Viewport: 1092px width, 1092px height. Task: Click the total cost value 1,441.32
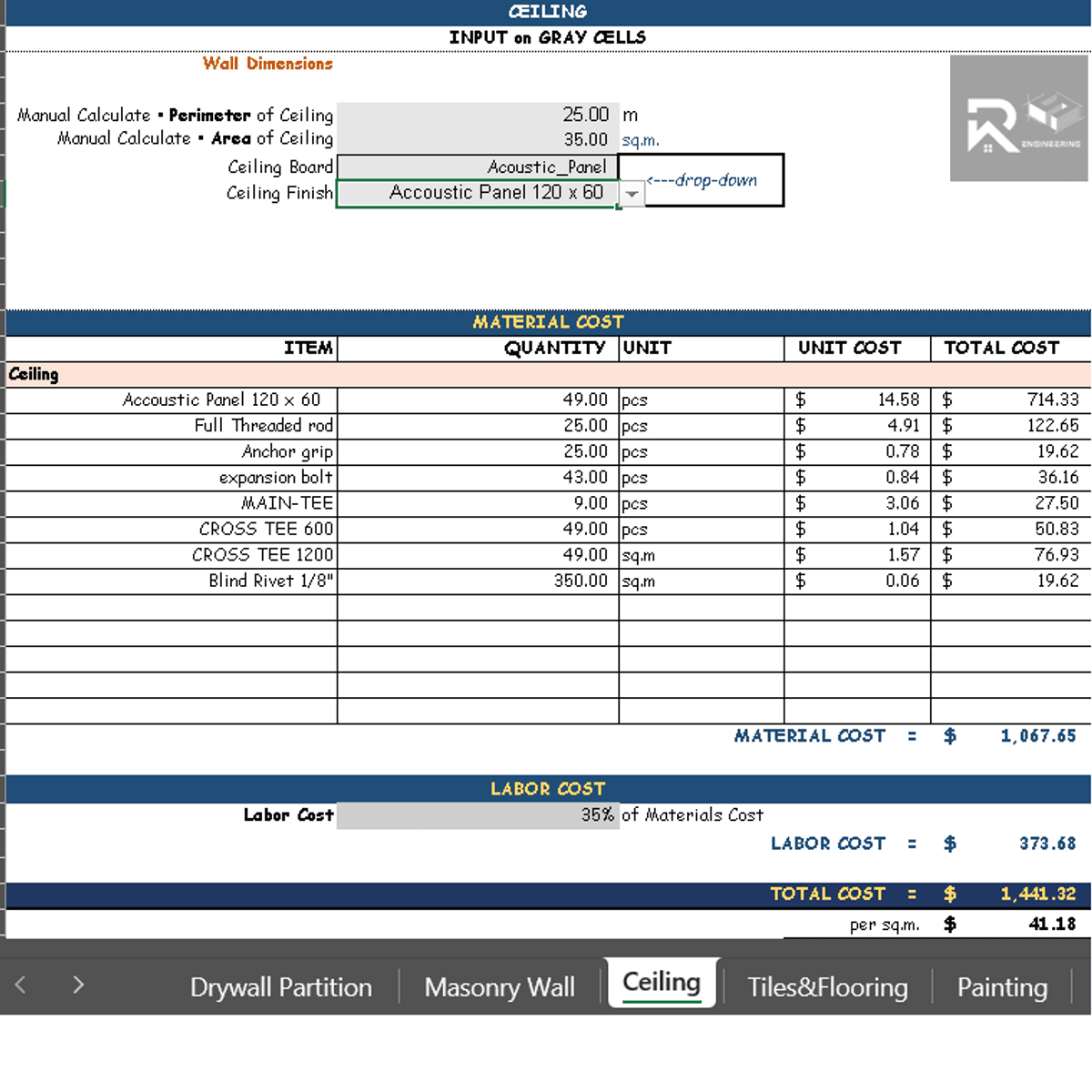[x=1037, y=895]
